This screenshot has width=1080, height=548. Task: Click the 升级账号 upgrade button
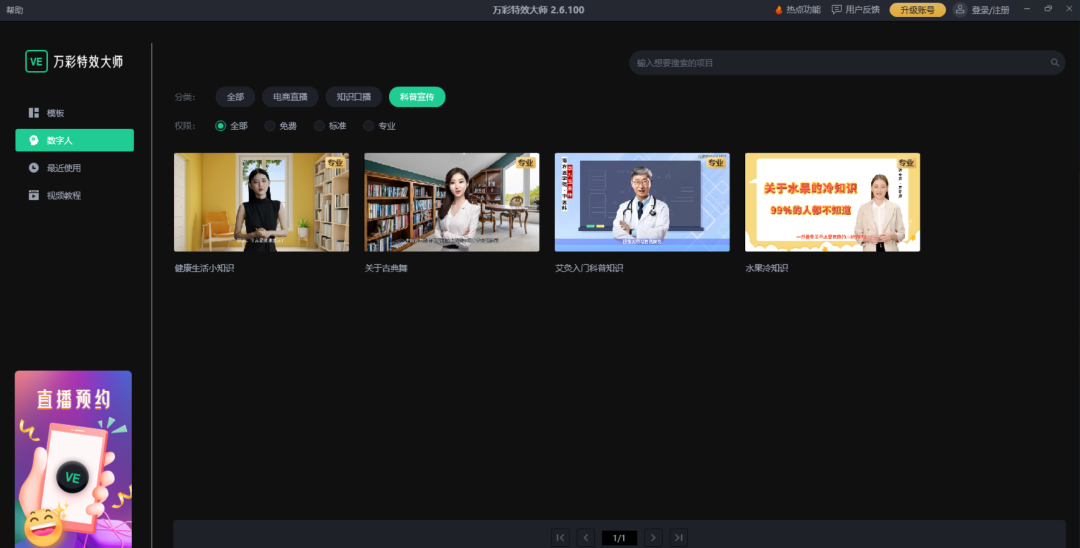pyautogui.click(x=917, y=10)
